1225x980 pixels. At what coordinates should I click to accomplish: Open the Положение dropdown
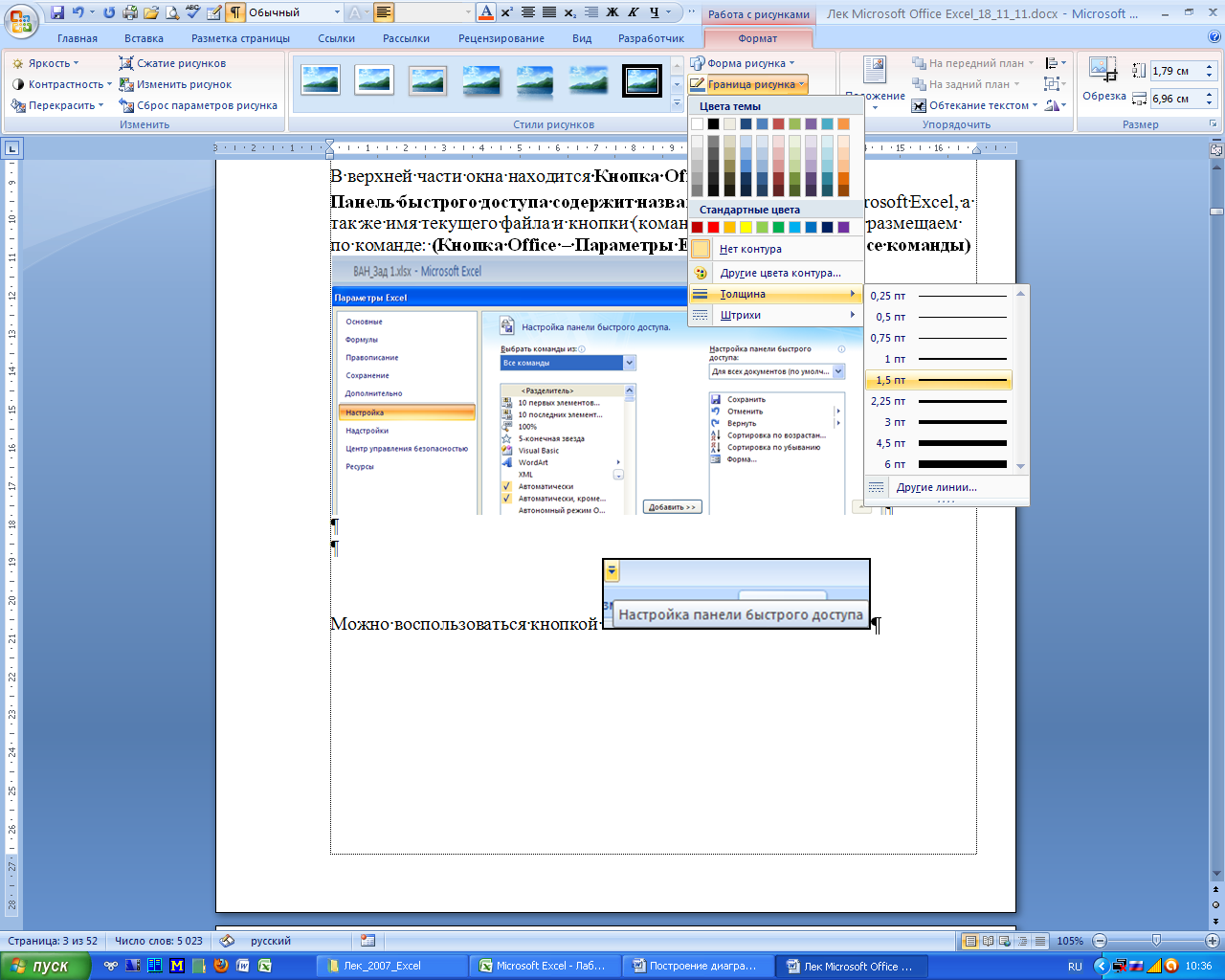pos(875,84)
